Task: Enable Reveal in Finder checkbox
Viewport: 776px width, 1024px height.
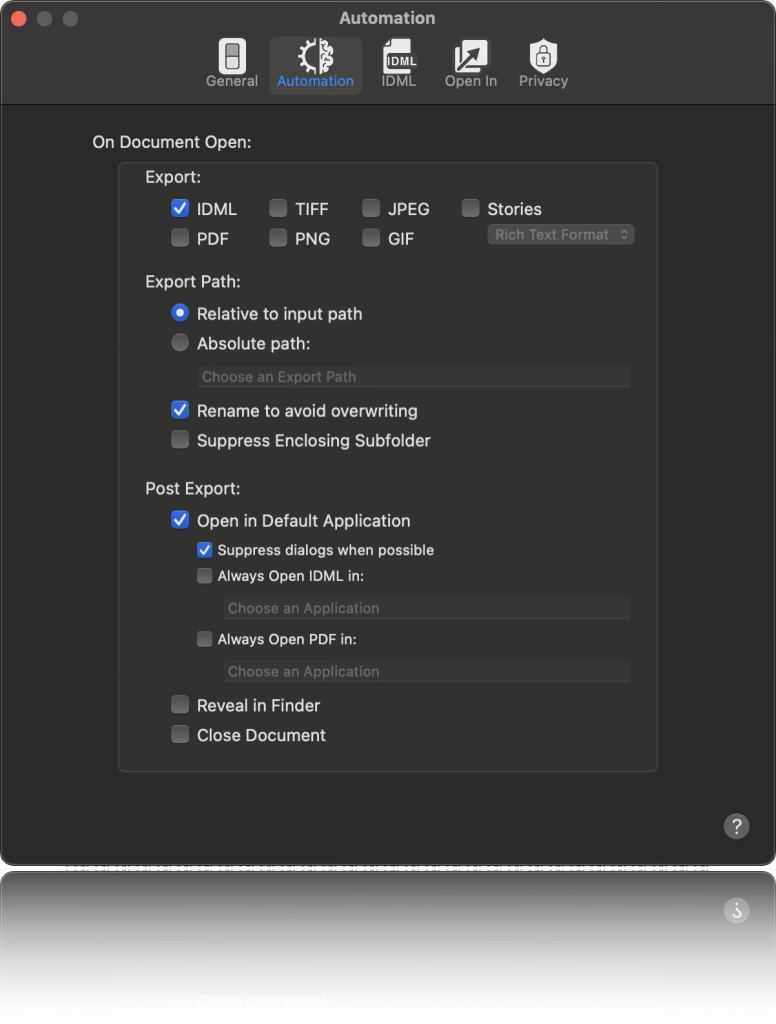Action: 180,705
